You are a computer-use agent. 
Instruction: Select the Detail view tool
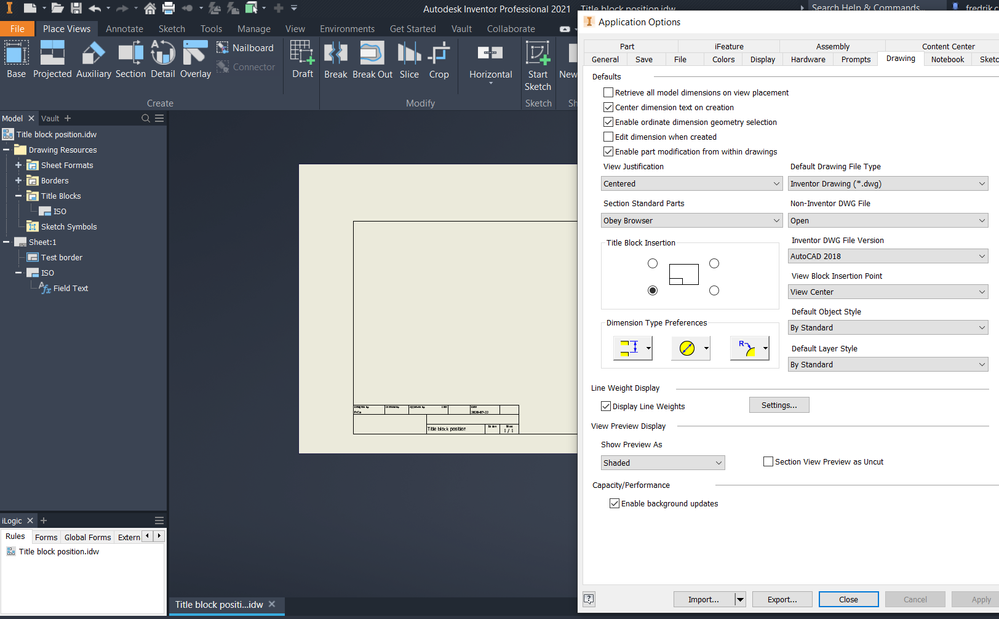[x=163, y=59]
